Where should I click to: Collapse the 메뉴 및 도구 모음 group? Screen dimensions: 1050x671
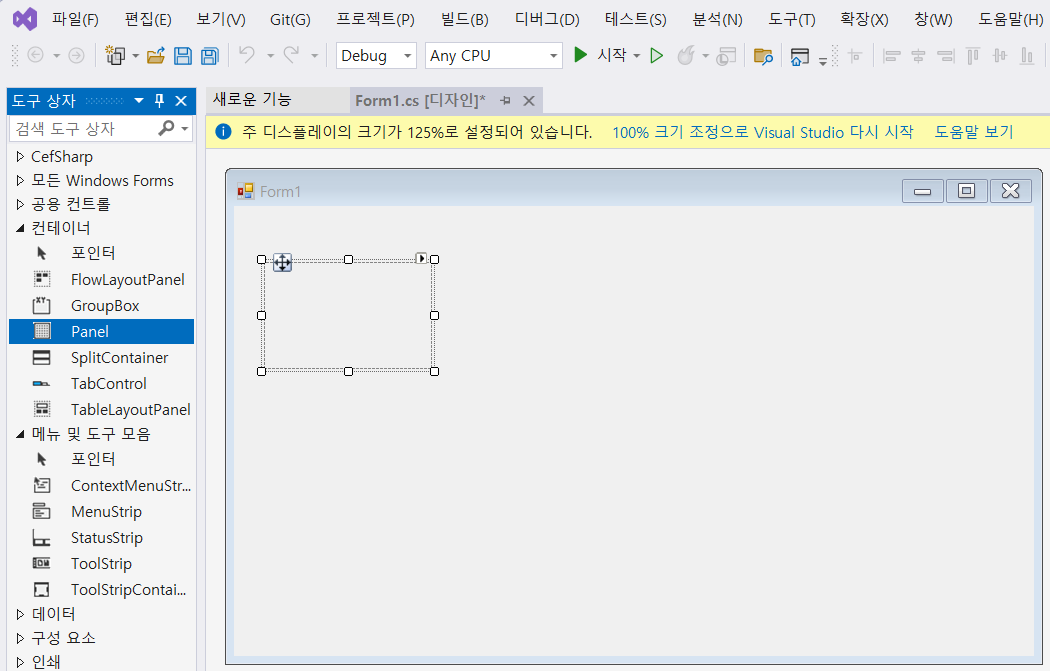[20, 434]
